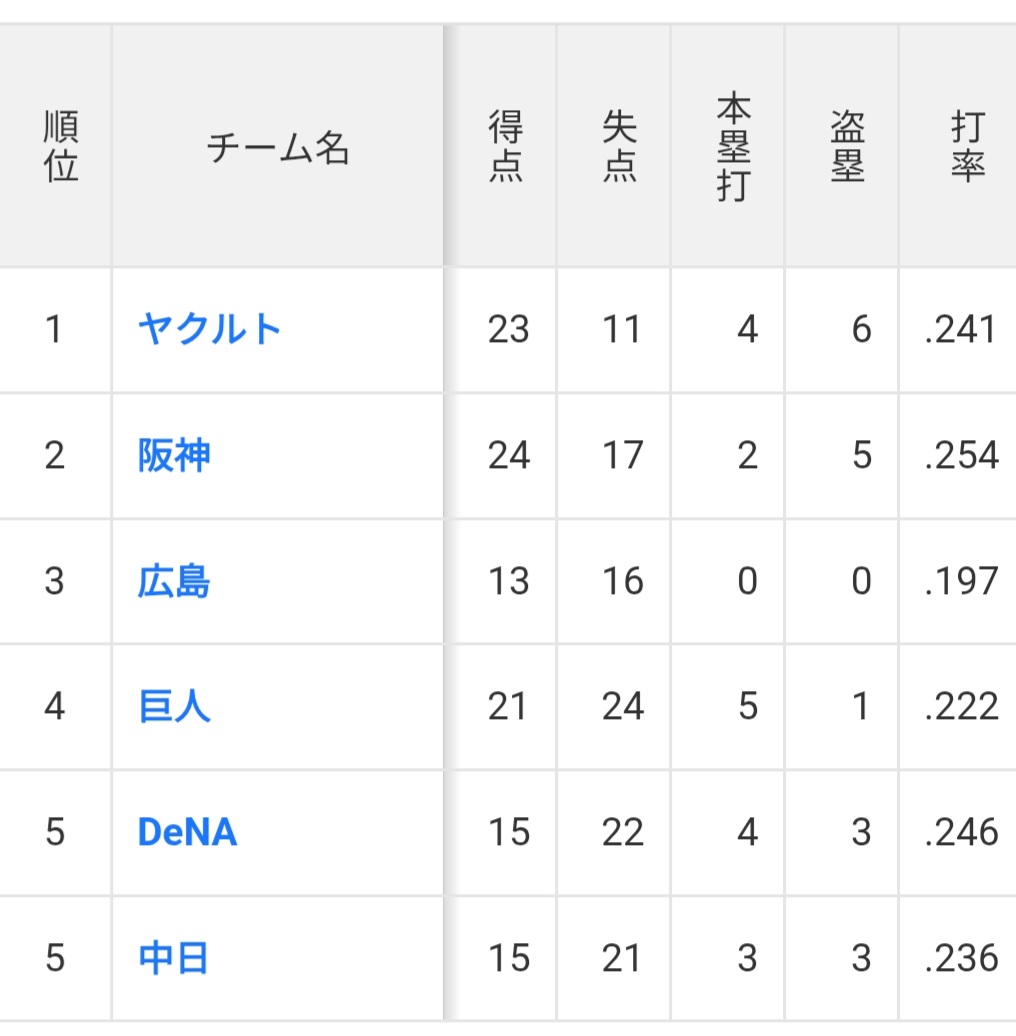This screenshot has width=1016, height=1036.
Task: Click 阪神's 得点 value 24
Action: coord(508,456)
